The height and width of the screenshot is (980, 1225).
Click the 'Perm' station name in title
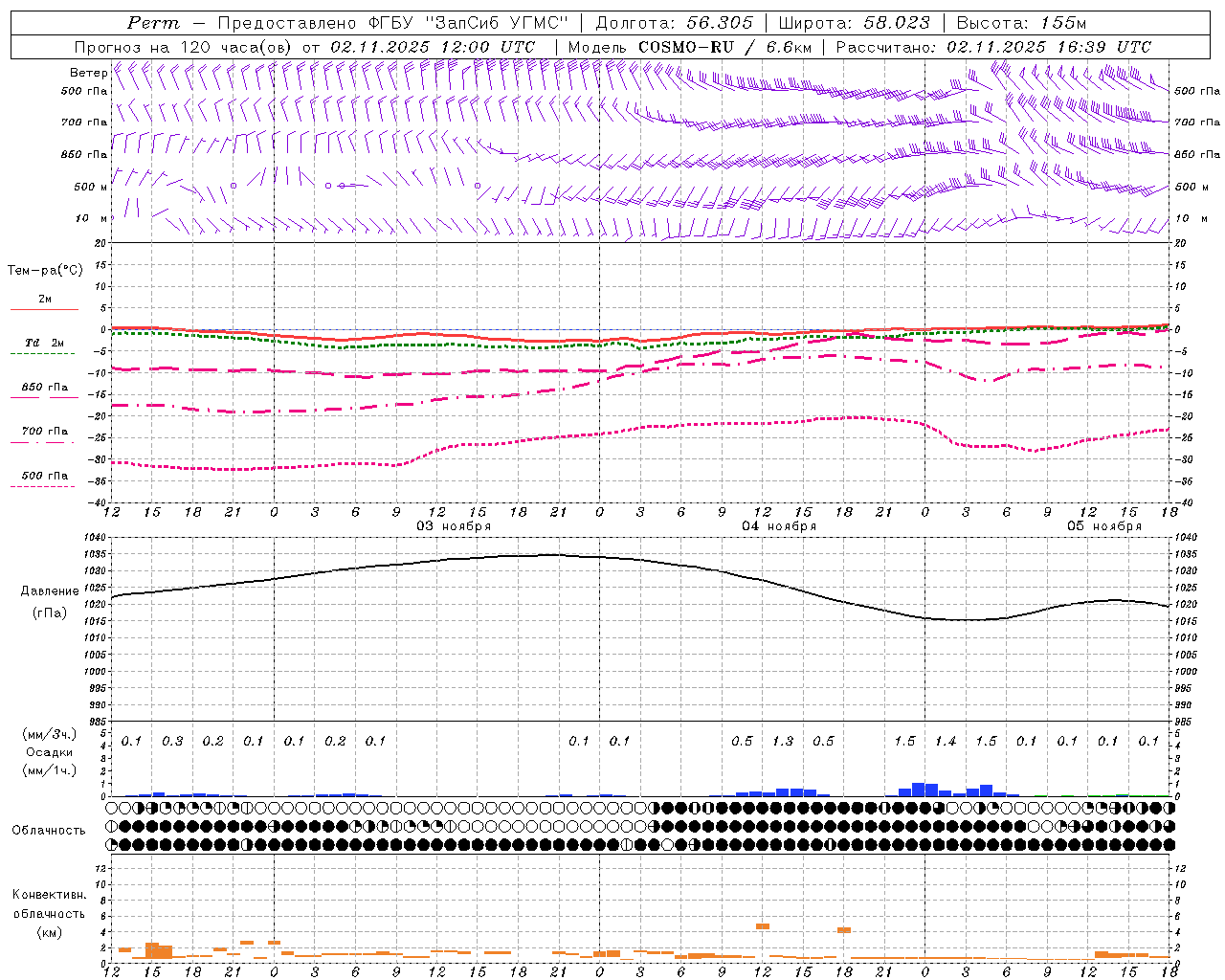coord(153,23)
